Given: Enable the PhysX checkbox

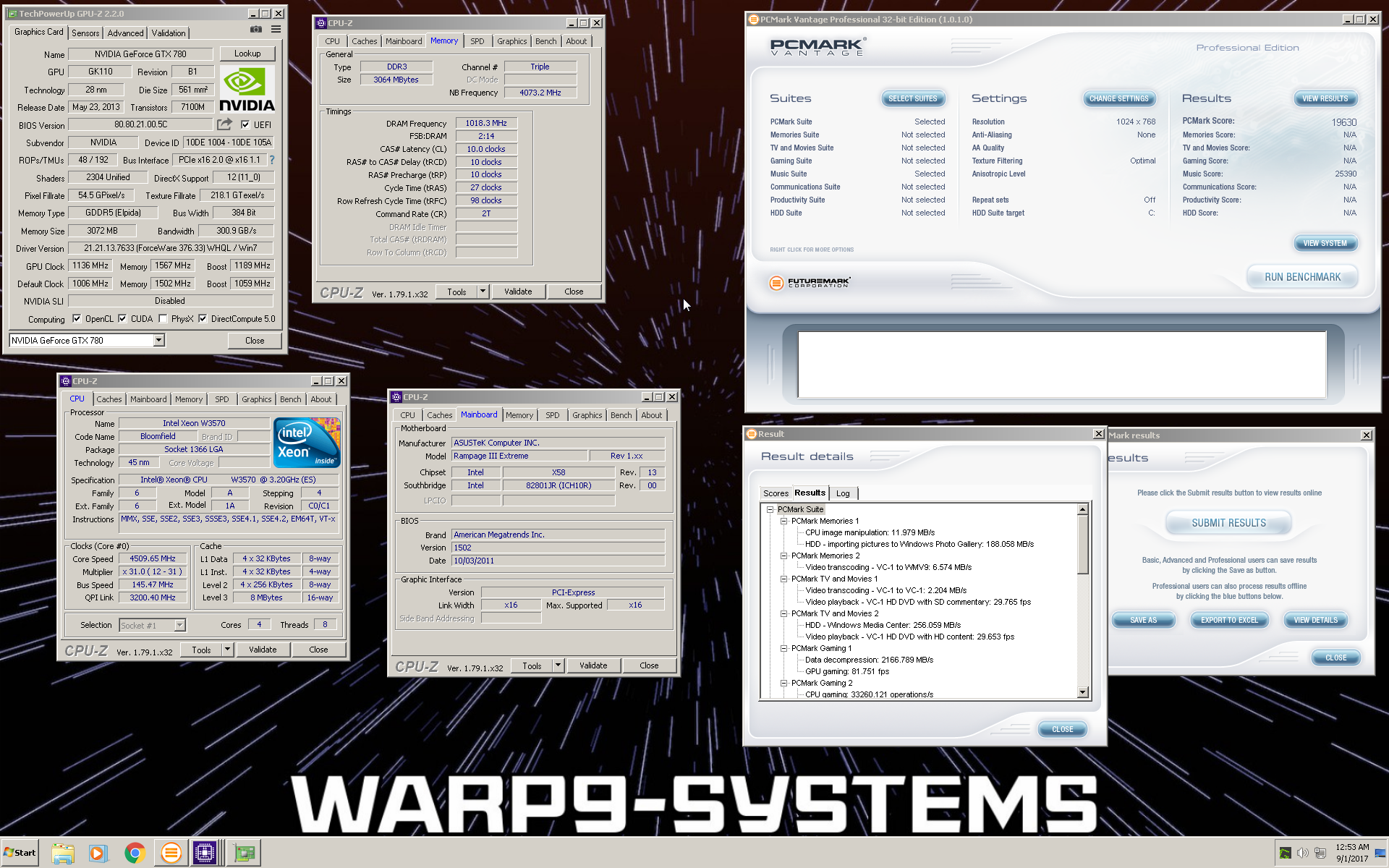Looking at the screenshot, I should pyautogui.click(x=163, y=318).
